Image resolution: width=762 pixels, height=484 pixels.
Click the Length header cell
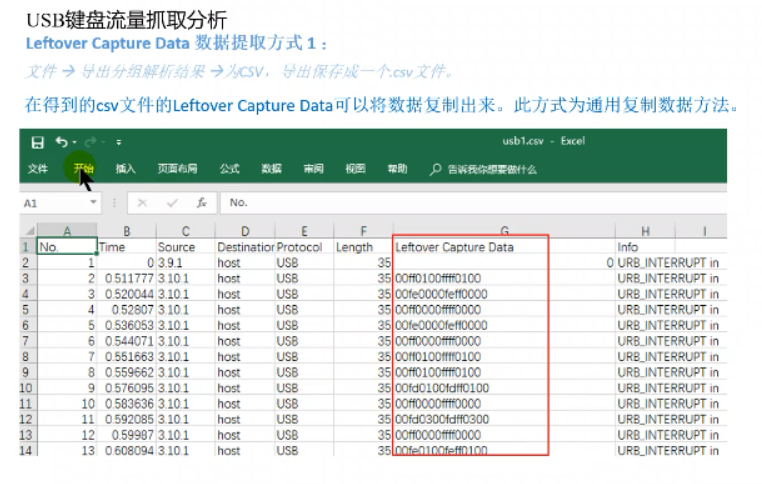click(363, 246)
